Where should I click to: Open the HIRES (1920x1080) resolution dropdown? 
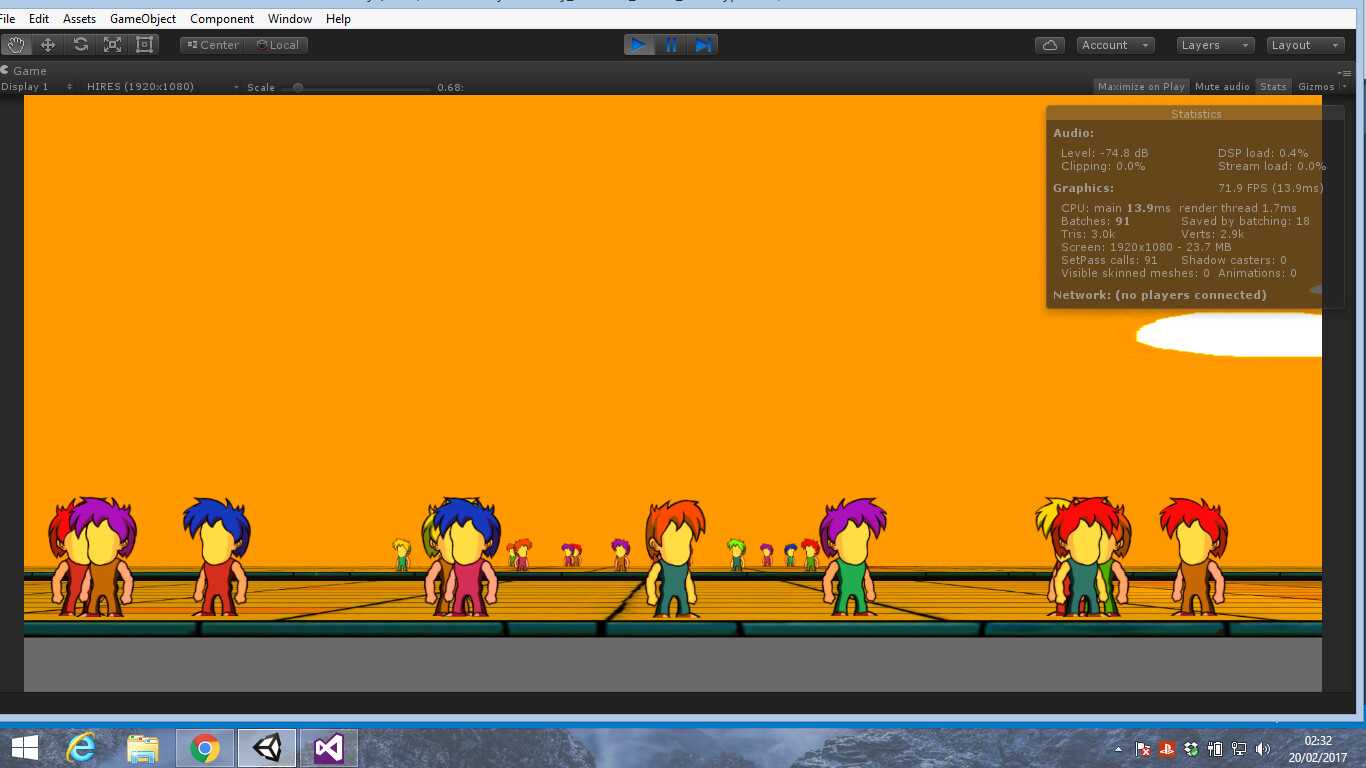tap(162, 87)
